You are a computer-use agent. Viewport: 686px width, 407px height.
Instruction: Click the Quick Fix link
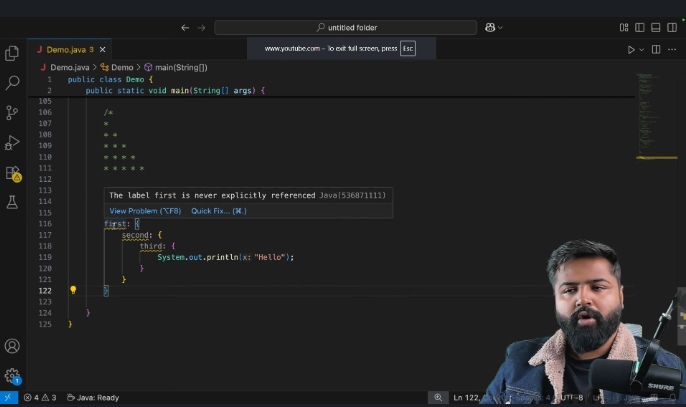click(219, 211)
